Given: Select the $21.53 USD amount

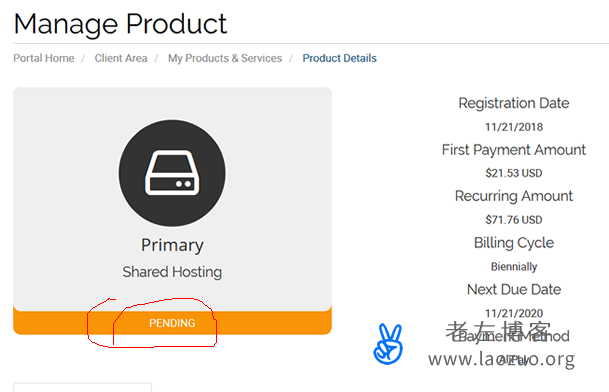Looking at the screenshot, I should (514, 173).
